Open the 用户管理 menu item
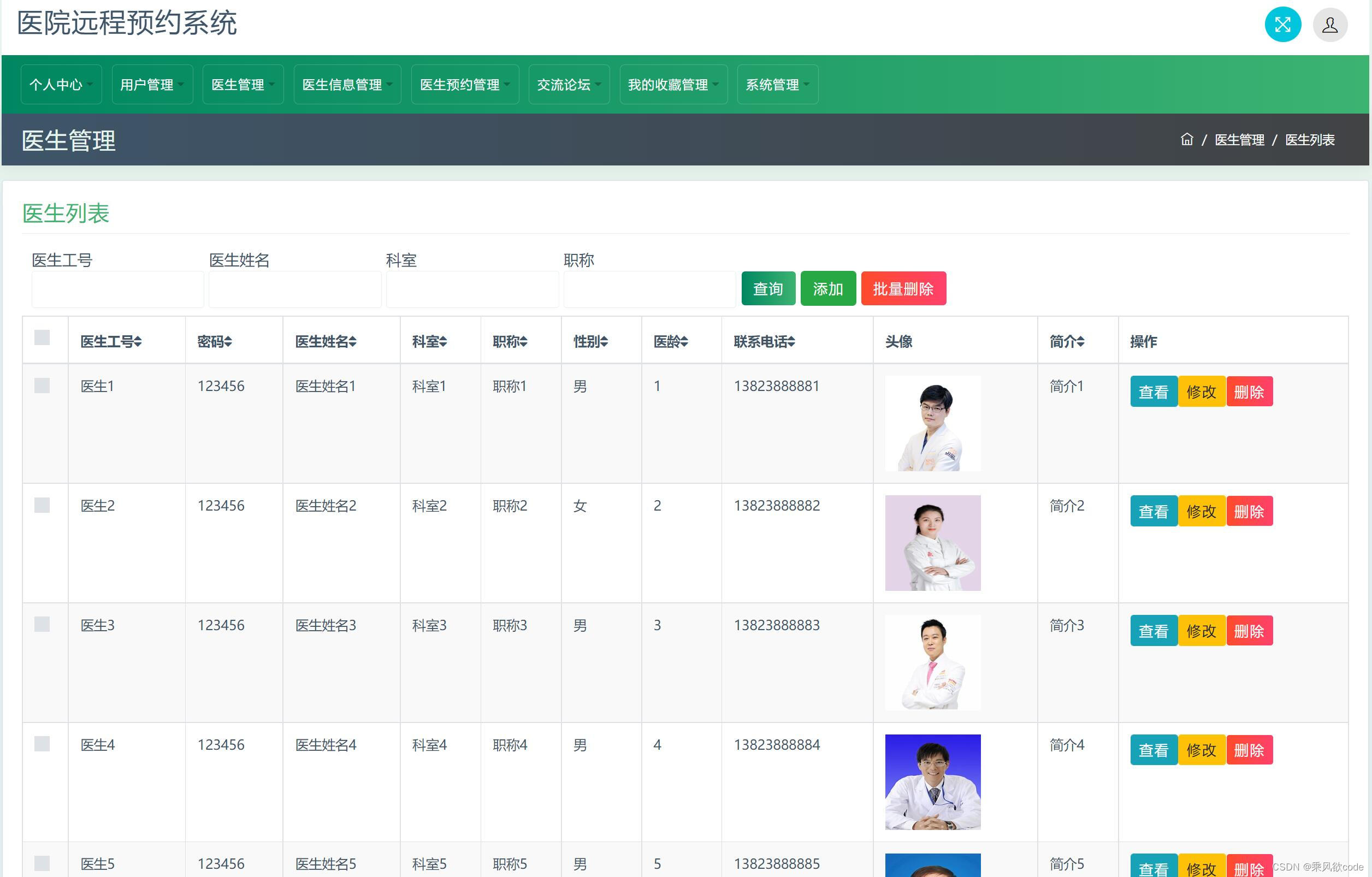 (x=152, y=85)
